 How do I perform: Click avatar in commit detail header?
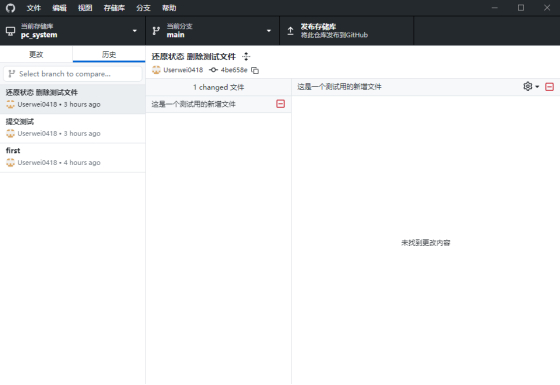click(156, 70)
